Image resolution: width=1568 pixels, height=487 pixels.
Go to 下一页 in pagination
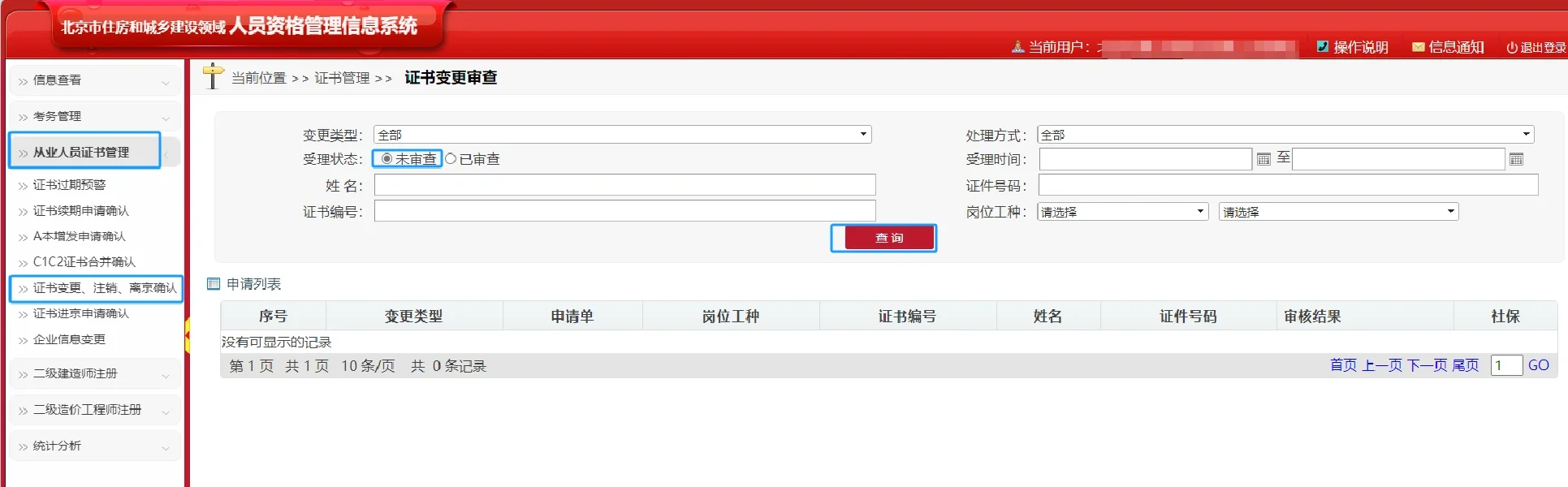coord(1427,365)
